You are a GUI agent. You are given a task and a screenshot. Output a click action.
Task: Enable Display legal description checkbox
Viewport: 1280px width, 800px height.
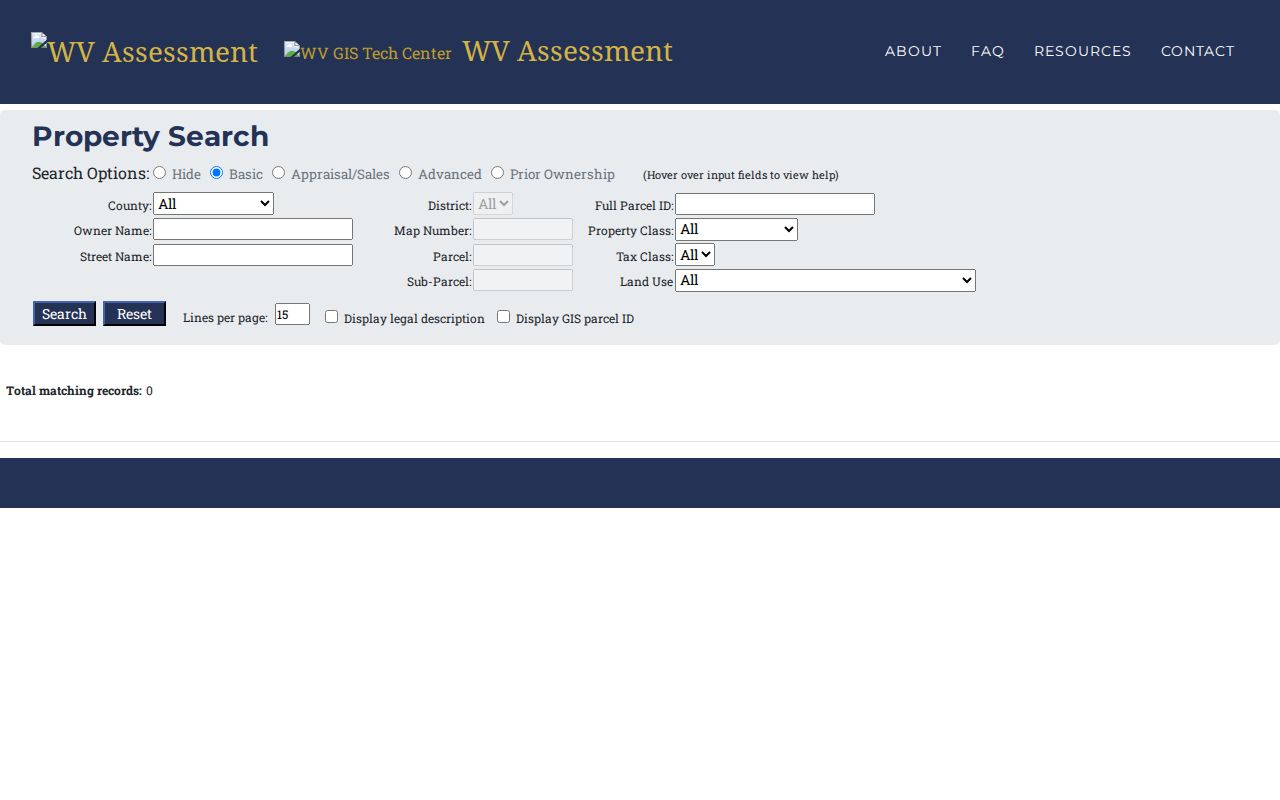(331, 317)
